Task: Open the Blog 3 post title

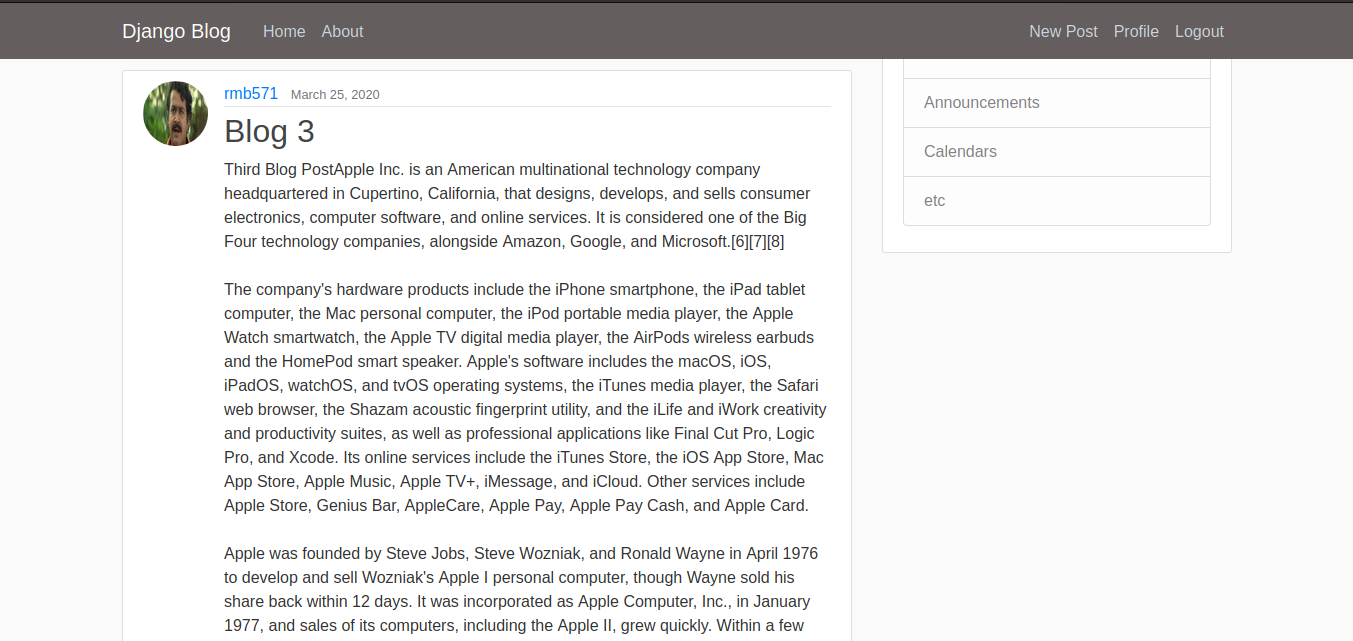Action: [x=269, y=131]
